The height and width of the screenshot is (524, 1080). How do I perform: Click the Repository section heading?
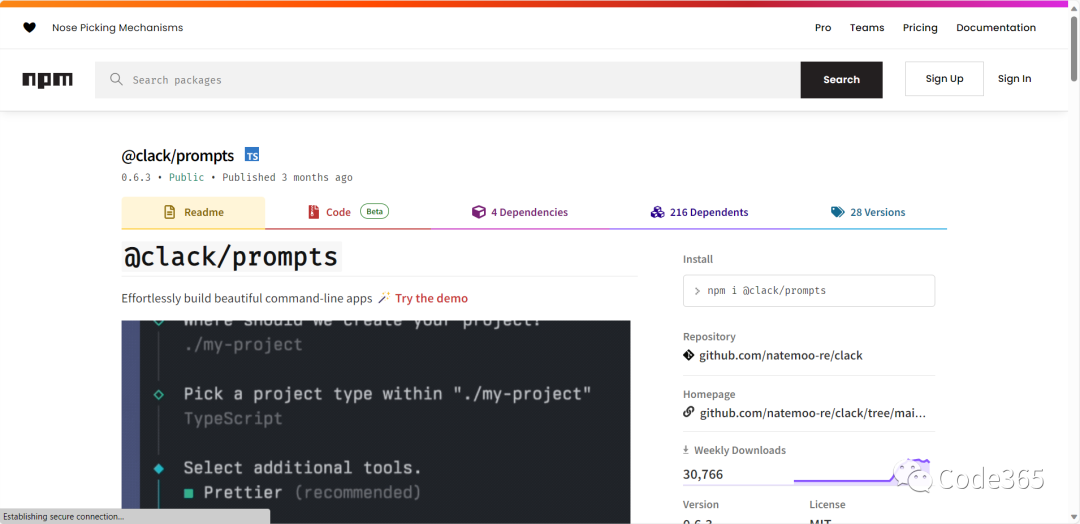709,337
